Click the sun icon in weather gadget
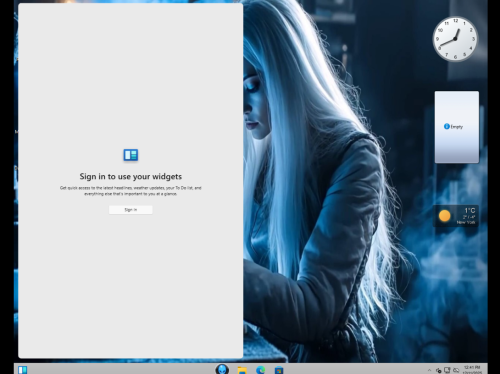 click(x=444, y=216)
